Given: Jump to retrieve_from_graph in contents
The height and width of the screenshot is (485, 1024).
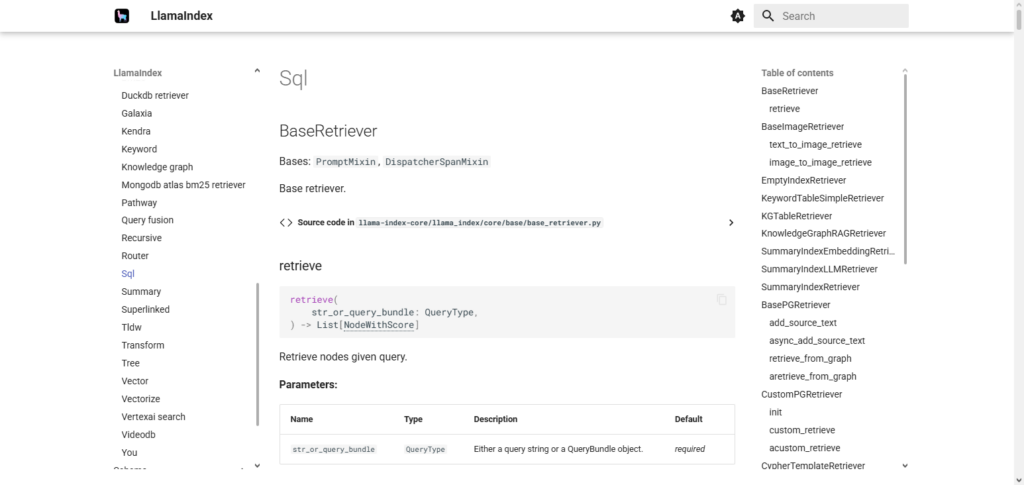Looking at the screenshot, I should click(810, 358).
